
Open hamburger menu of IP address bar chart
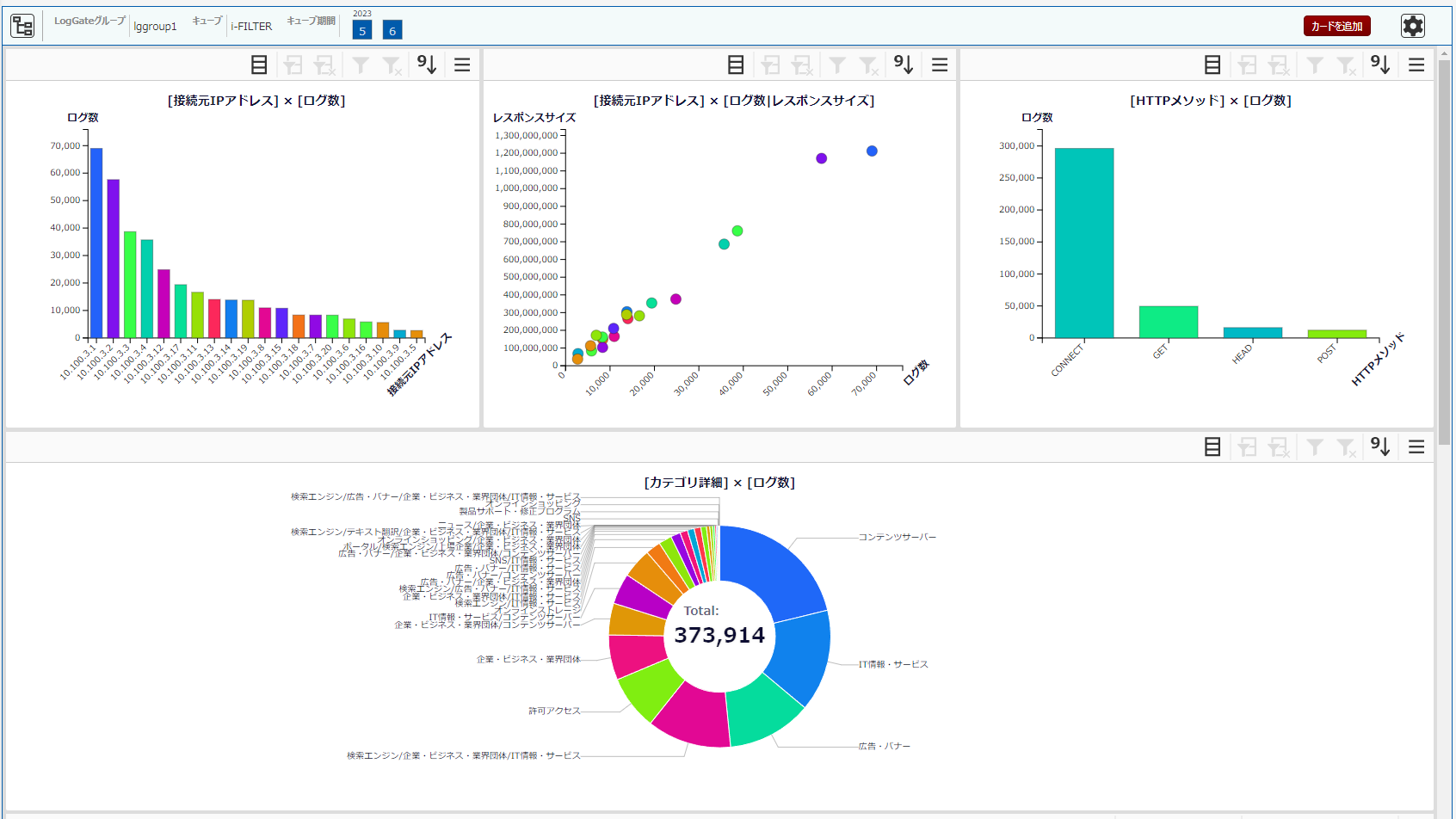tap(462, 65)
